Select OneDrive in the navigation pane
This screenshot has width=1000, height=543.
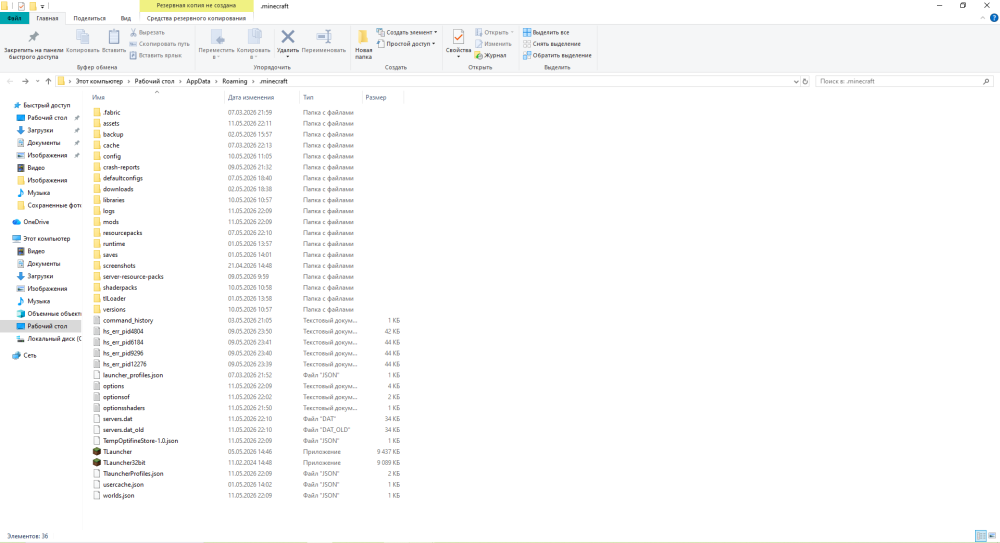(x=36, y=222)
